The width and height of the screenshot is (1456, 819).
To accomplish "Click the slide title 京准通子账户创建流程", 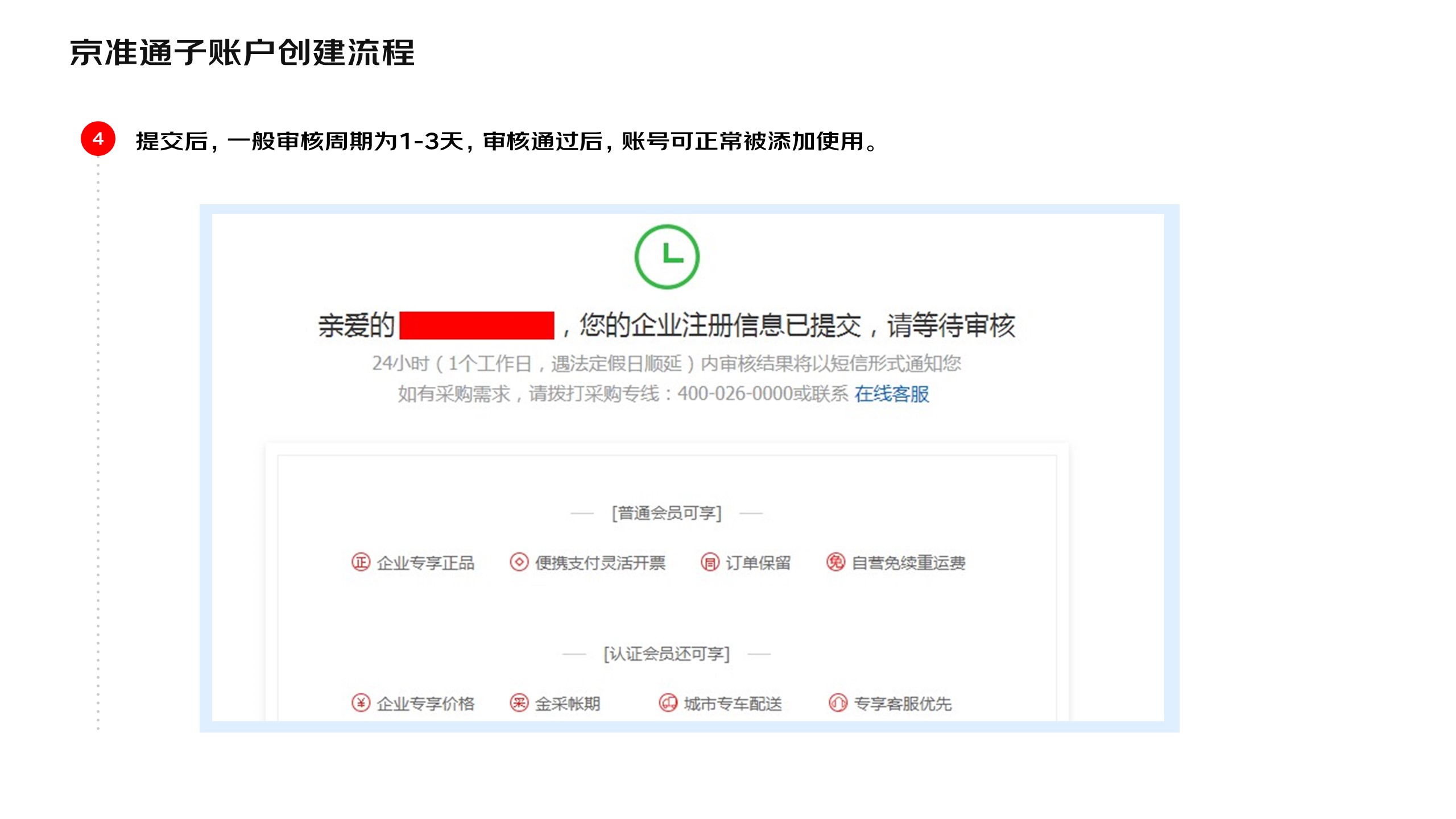I will pos(242,53).
